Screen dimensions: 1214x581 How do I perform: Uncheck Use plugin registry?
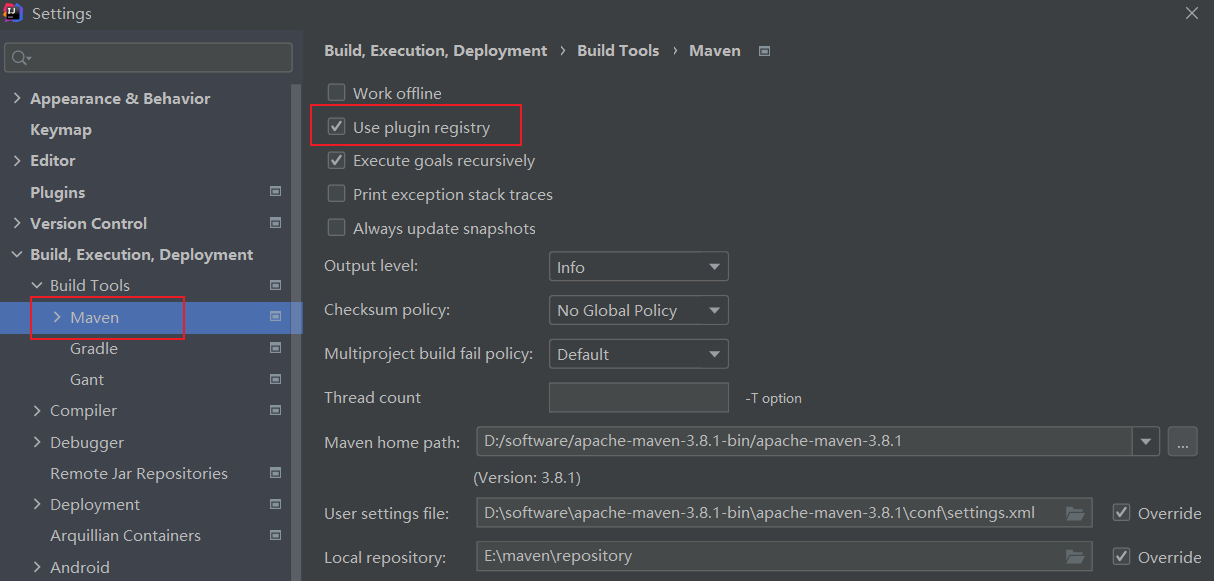pyautogui.click(x=336, y=126)
